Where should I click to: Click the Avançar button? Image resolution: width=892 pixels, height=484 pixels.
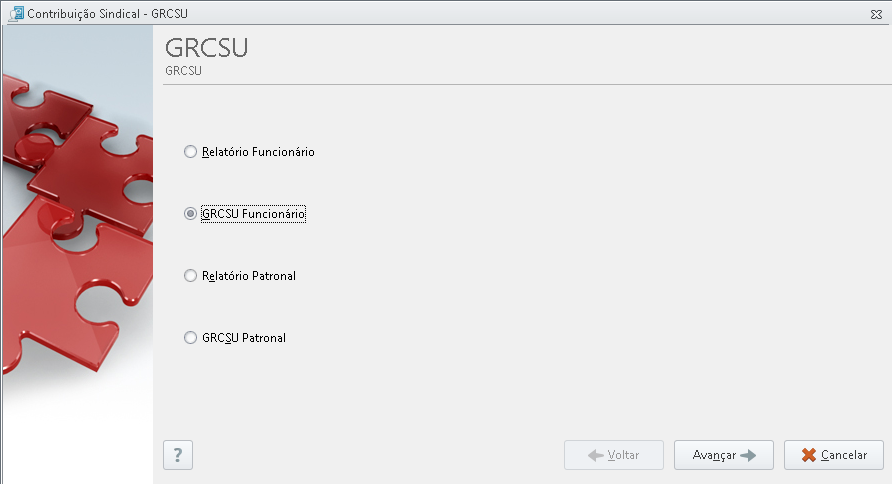(x=724, y=455)
